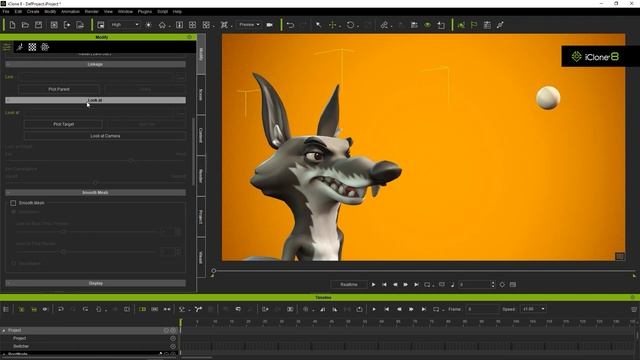Switch to the vertical Content tab
640x360 pixels.
(201, 135)
